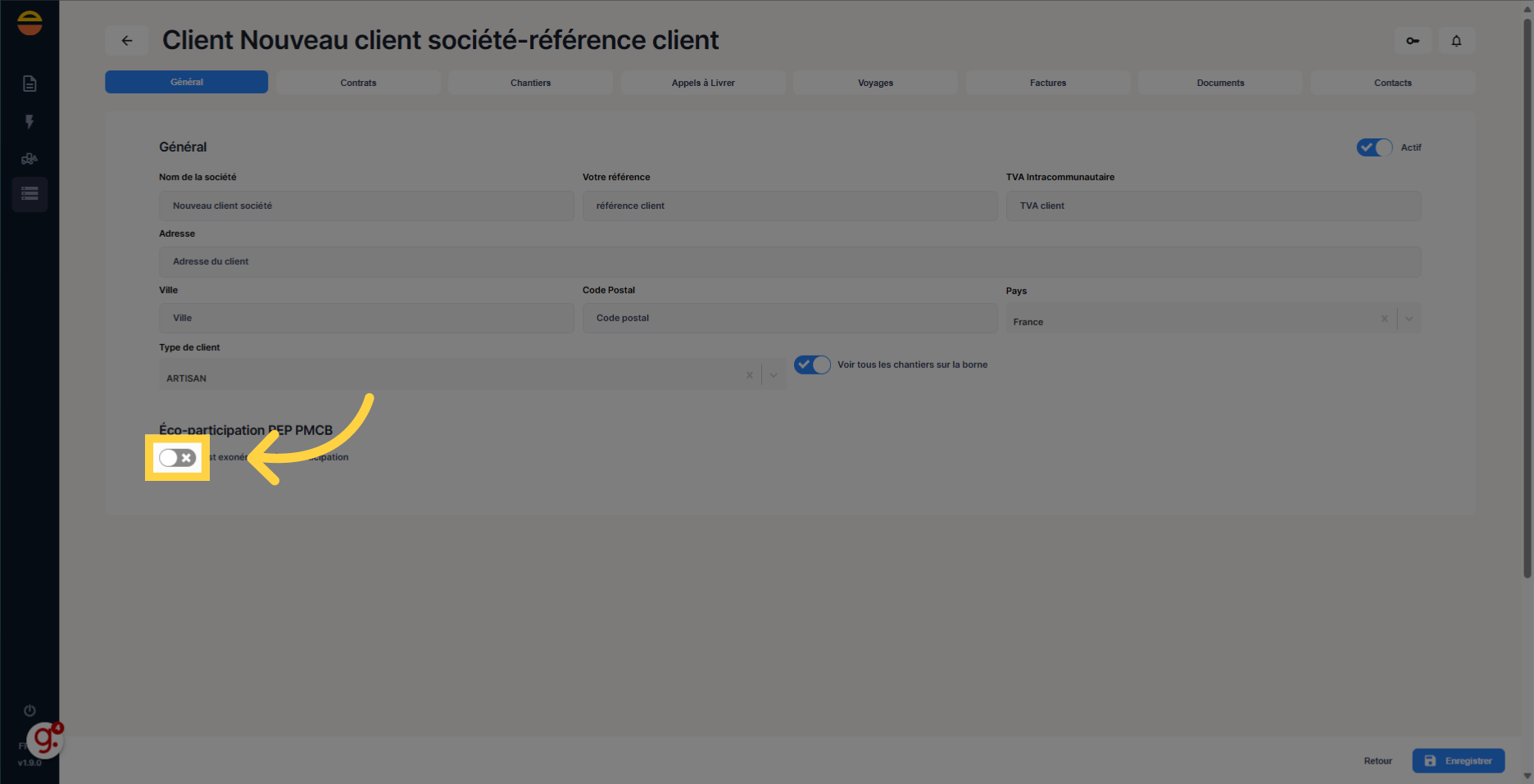The height and width of the screenshot is (784, 1534).
Task: Focus the Nom de la société field
Action: tap(366, 206)
